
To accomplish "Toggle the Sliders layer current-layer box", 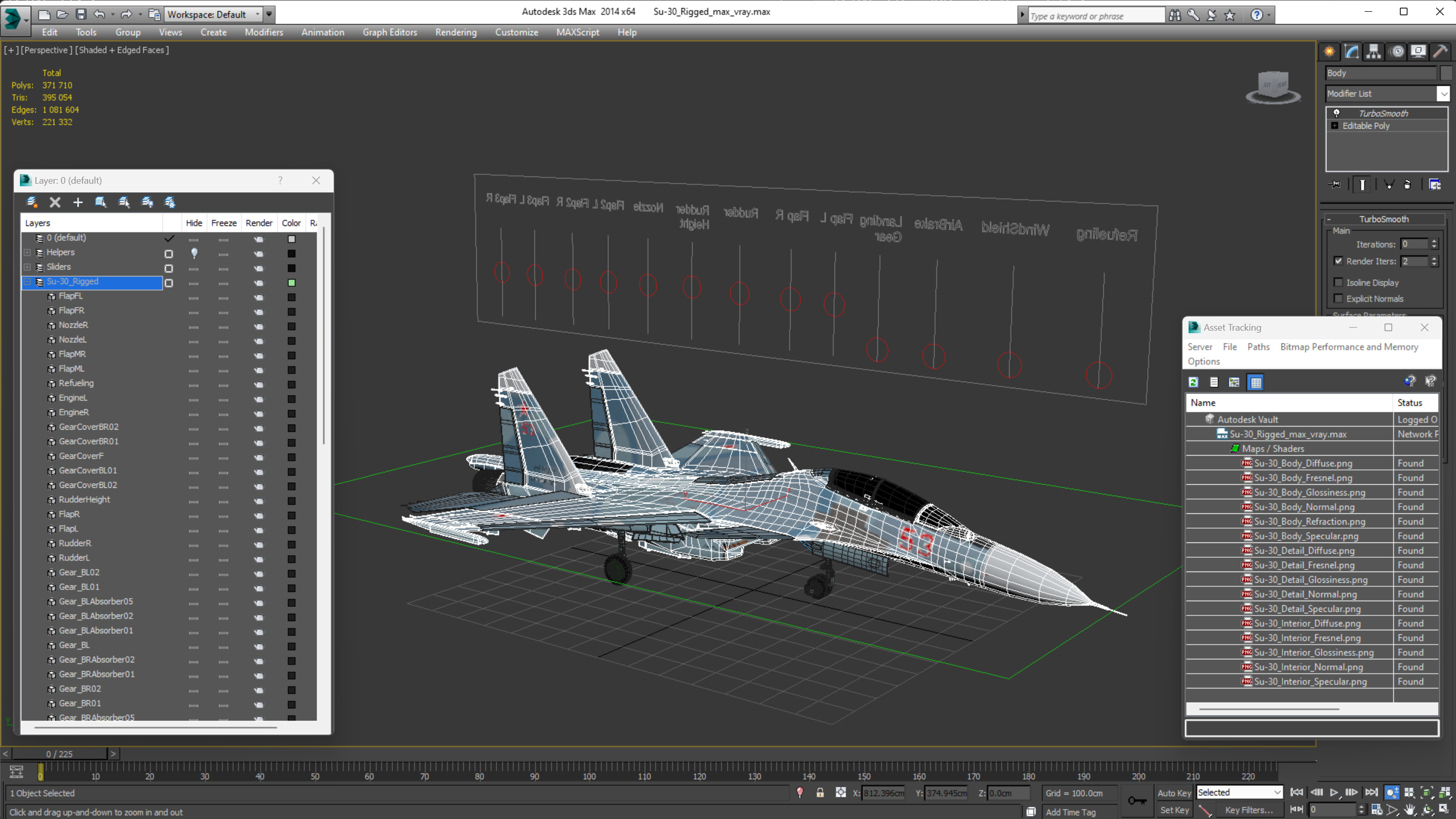I will point(168,268).
